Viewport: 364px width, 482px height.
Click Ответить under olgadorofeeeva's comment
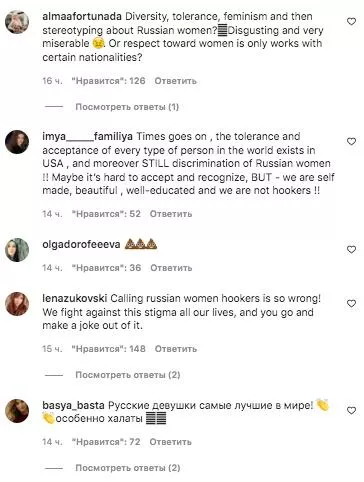[x=171, y=268]
